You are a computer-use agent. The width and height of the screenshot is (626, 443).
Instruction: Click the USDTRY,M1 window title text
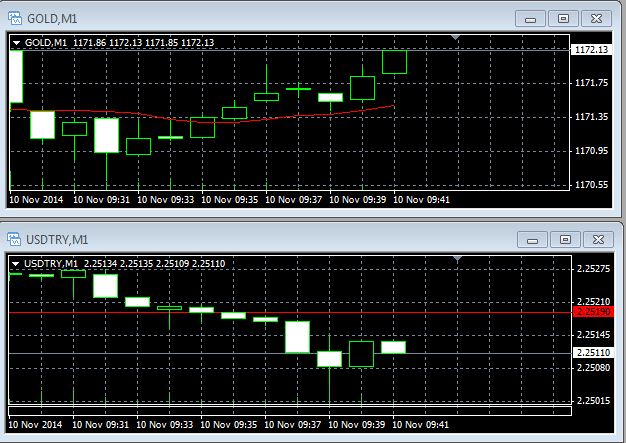click(57, 240)
